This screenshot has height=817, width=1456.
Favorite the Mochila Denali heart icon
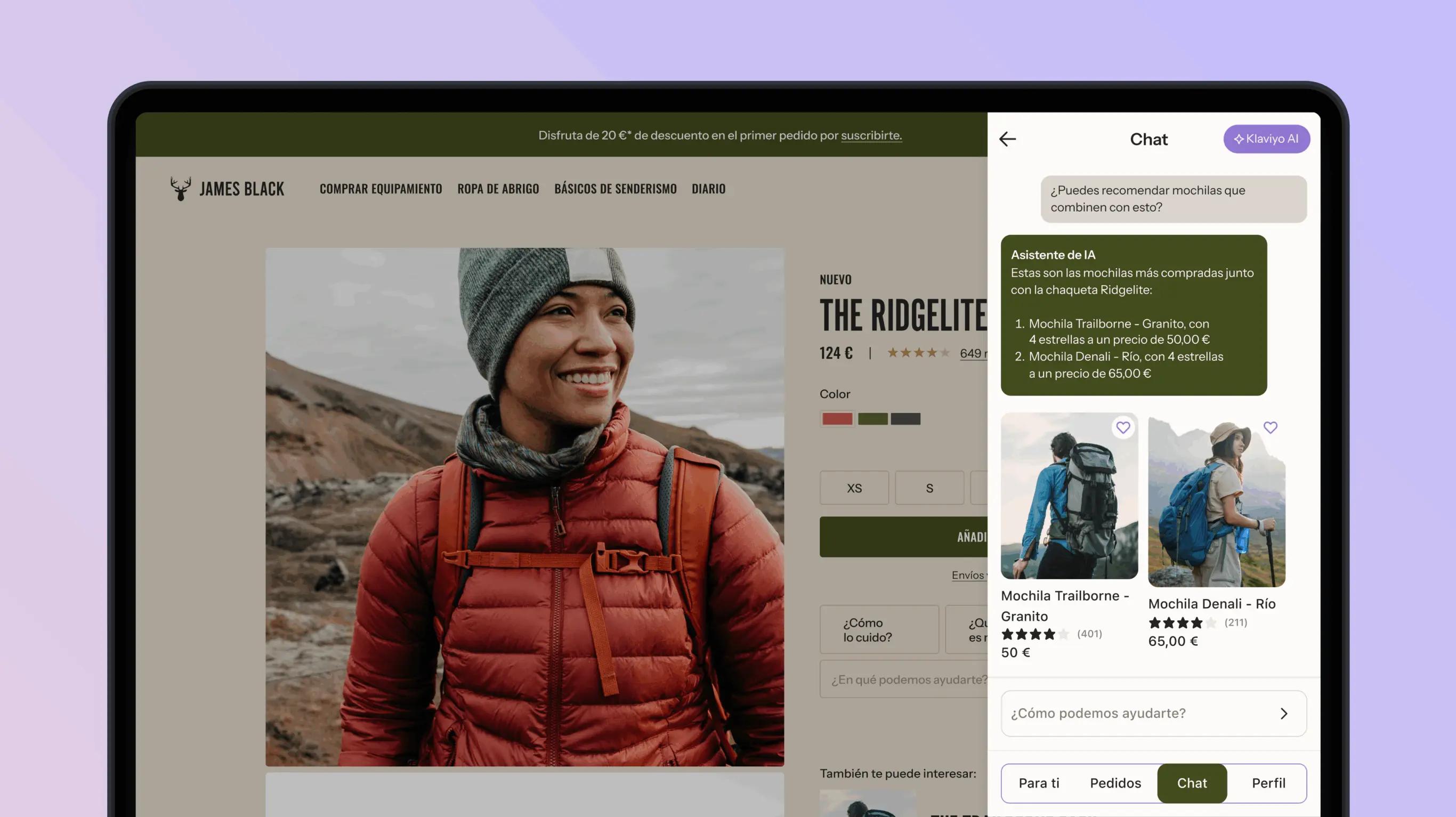click(1270, 427)
